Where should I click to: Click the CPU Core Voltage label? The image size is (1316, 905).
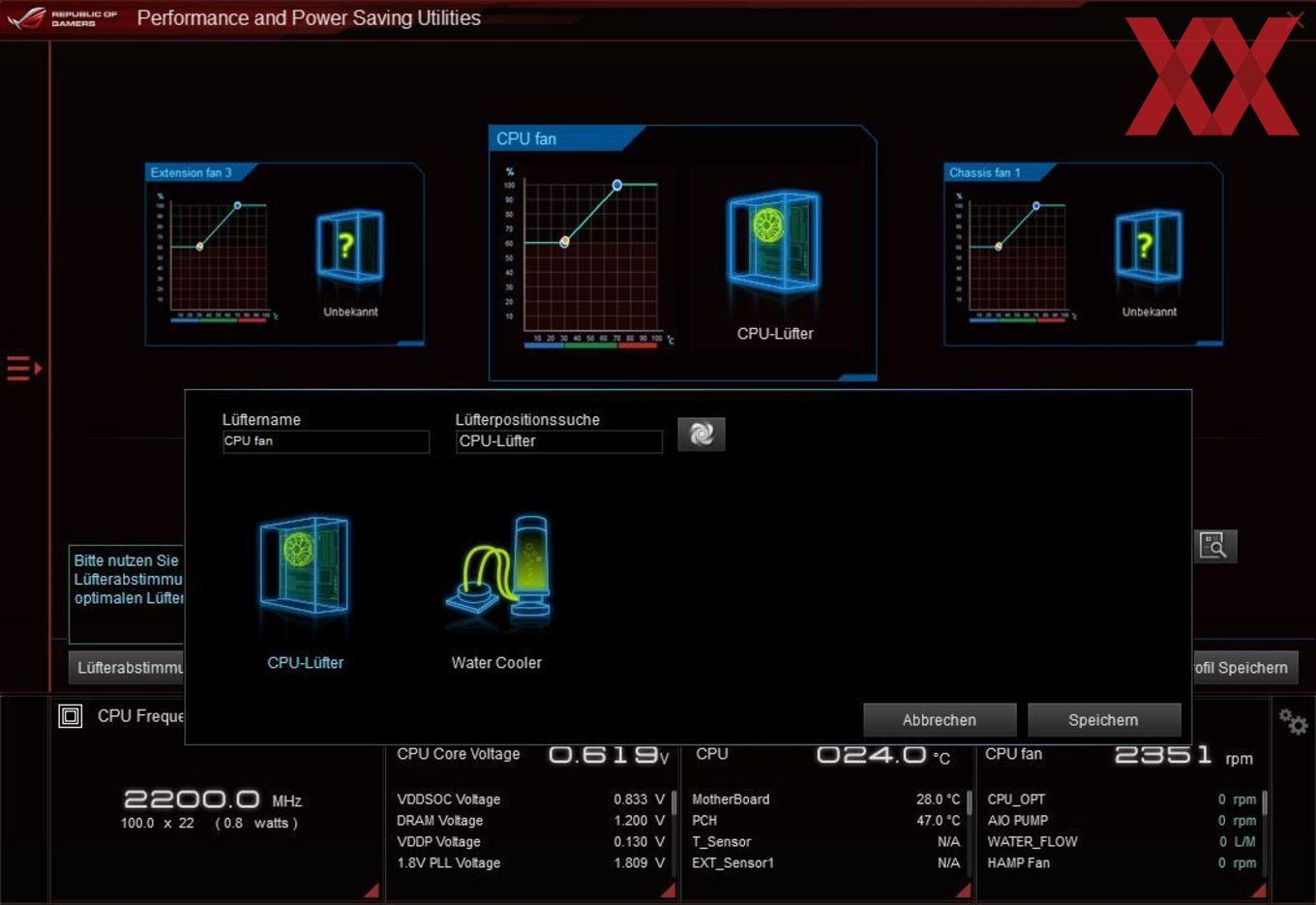[x=459, y=754]
